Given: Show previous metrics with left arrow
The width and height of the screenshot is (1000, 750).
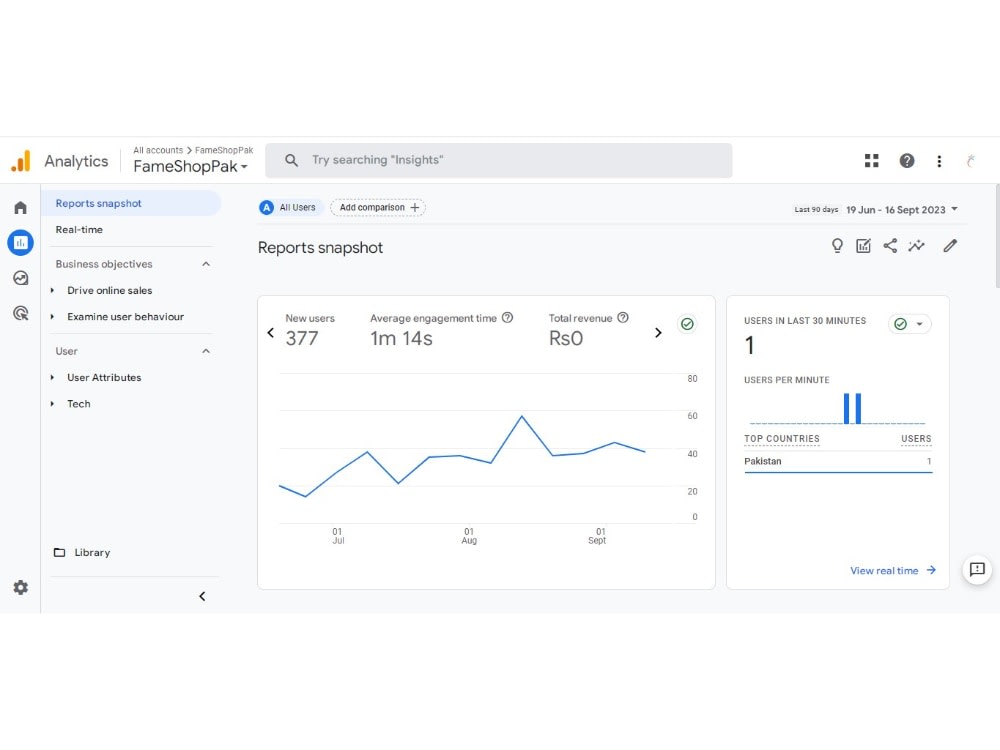Looking at the screenshot, I should click(270, 332).
